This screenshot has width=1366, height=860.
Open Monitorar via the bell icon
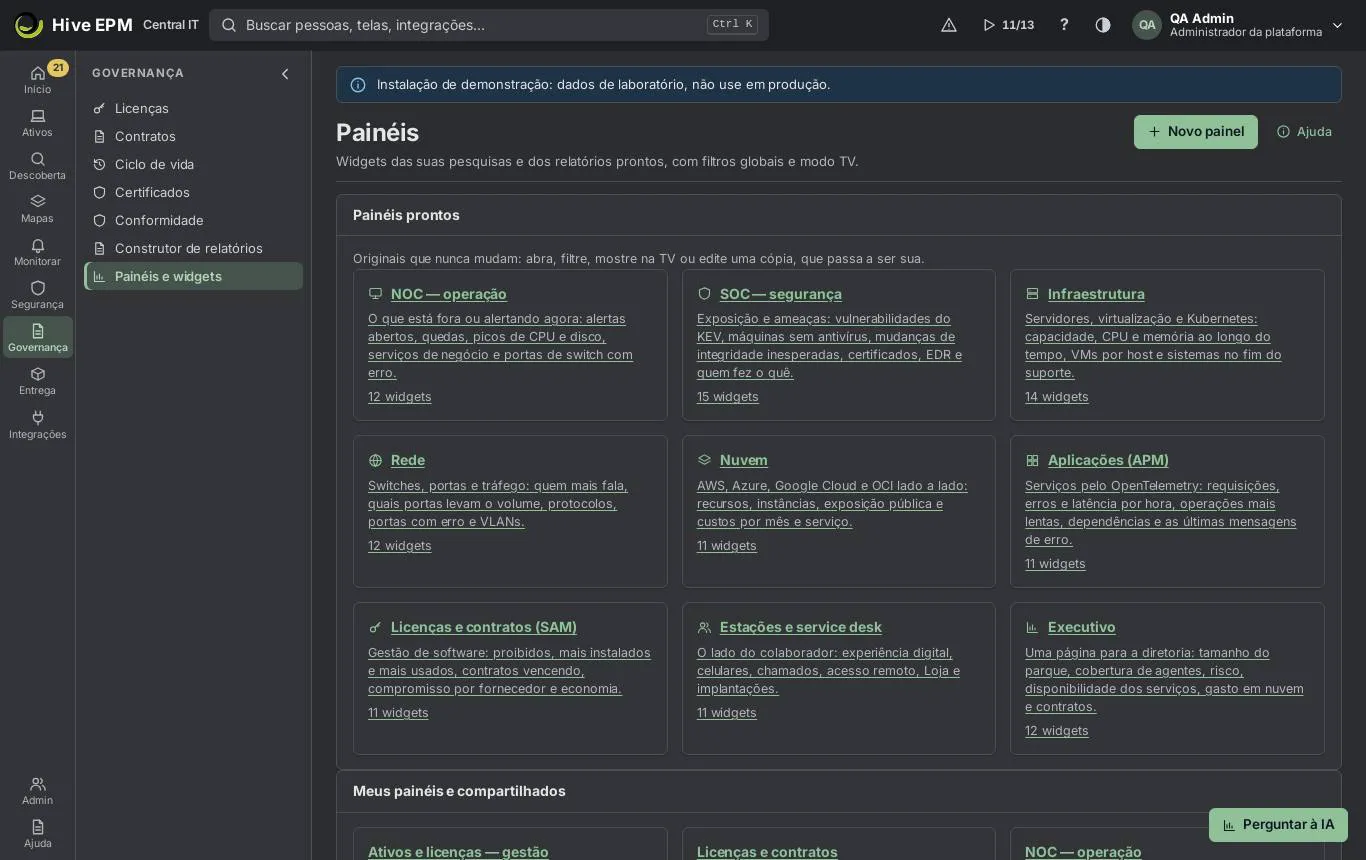point(38,252)
